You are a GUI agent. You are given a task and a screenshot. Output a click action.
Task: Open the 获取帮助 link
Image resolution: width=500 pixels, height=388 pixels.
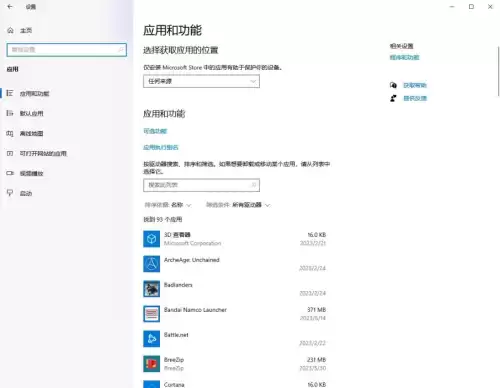click(x=415, y=85)
